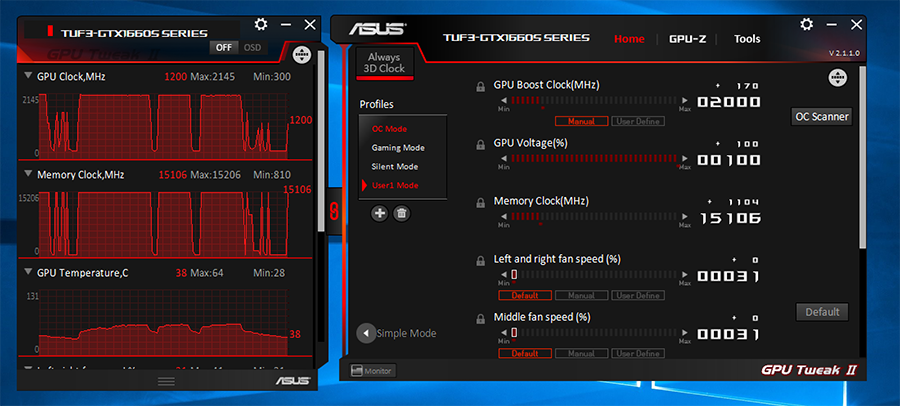Click the add profile plus icon
The image size is (900, 406).
coord(380,212)
